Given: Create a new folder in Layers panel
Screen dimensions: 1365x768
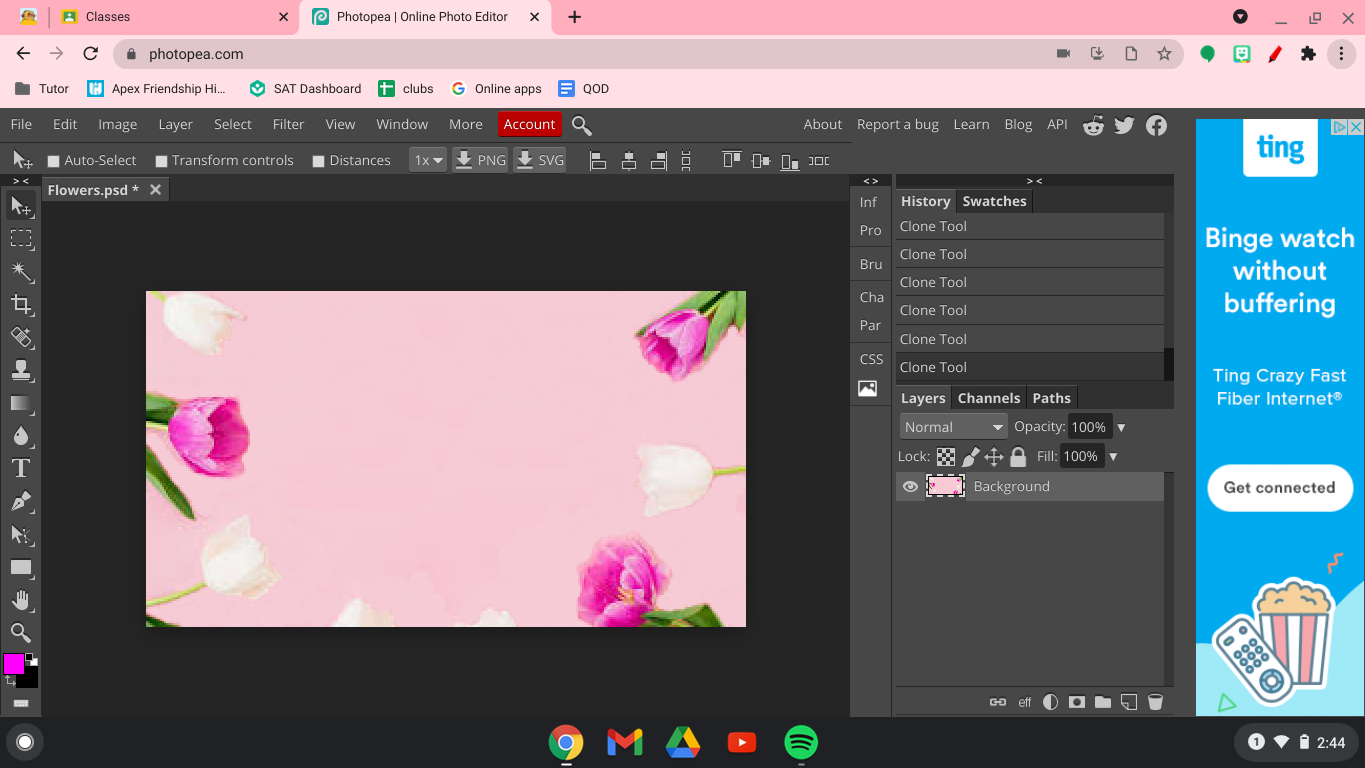Looking at the screenshot, I should [1103, 702].
